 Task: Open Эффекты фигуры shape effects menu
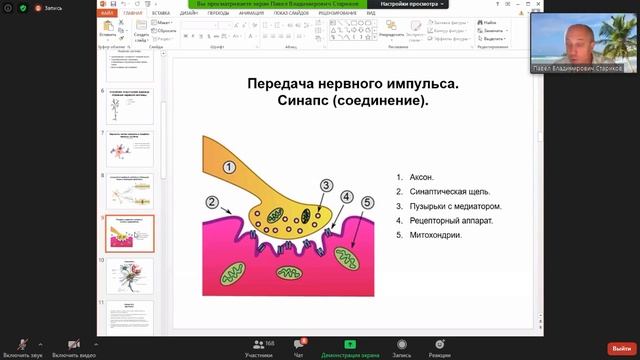click(x=449, y=39)
